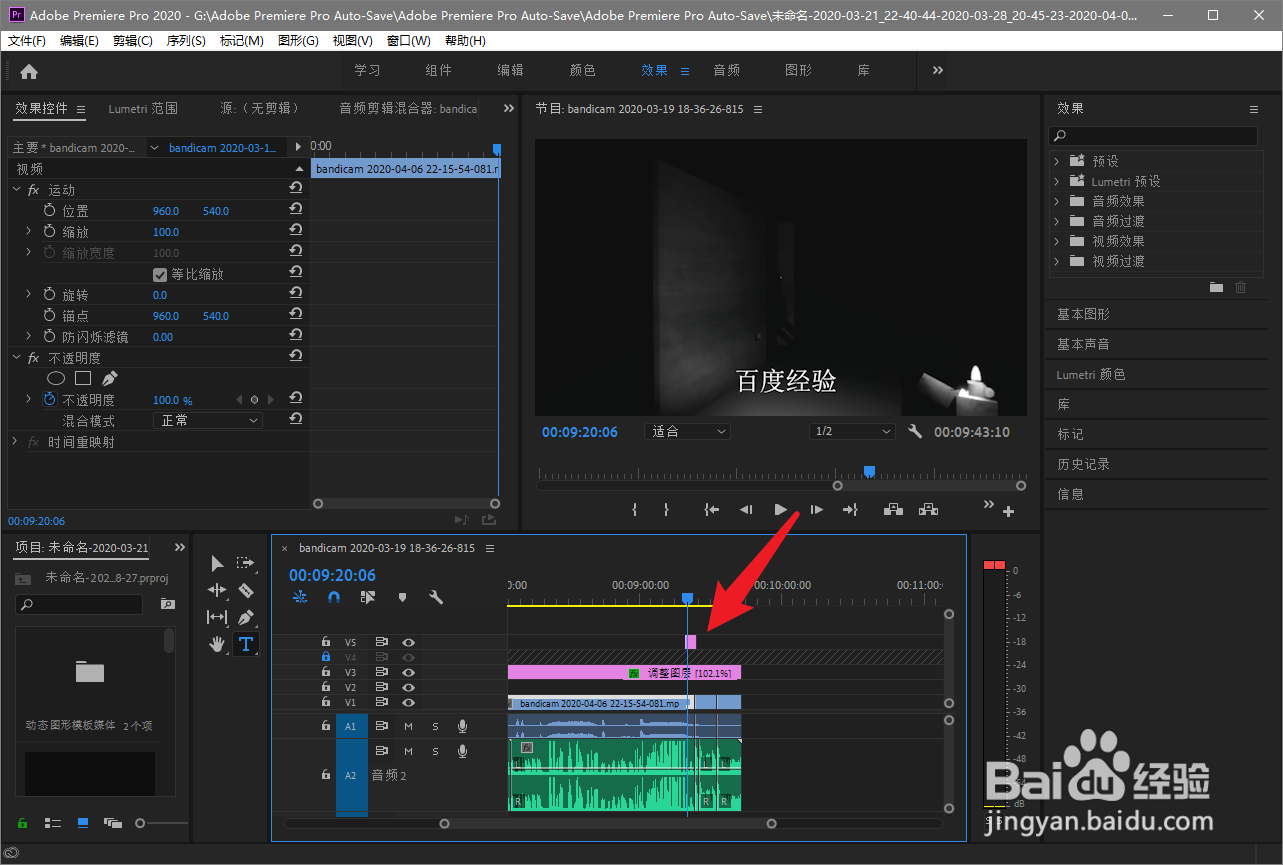Select the ellipse mask tool under Opacity
This screenshot has width=1283, height=865.
[57, 378]
